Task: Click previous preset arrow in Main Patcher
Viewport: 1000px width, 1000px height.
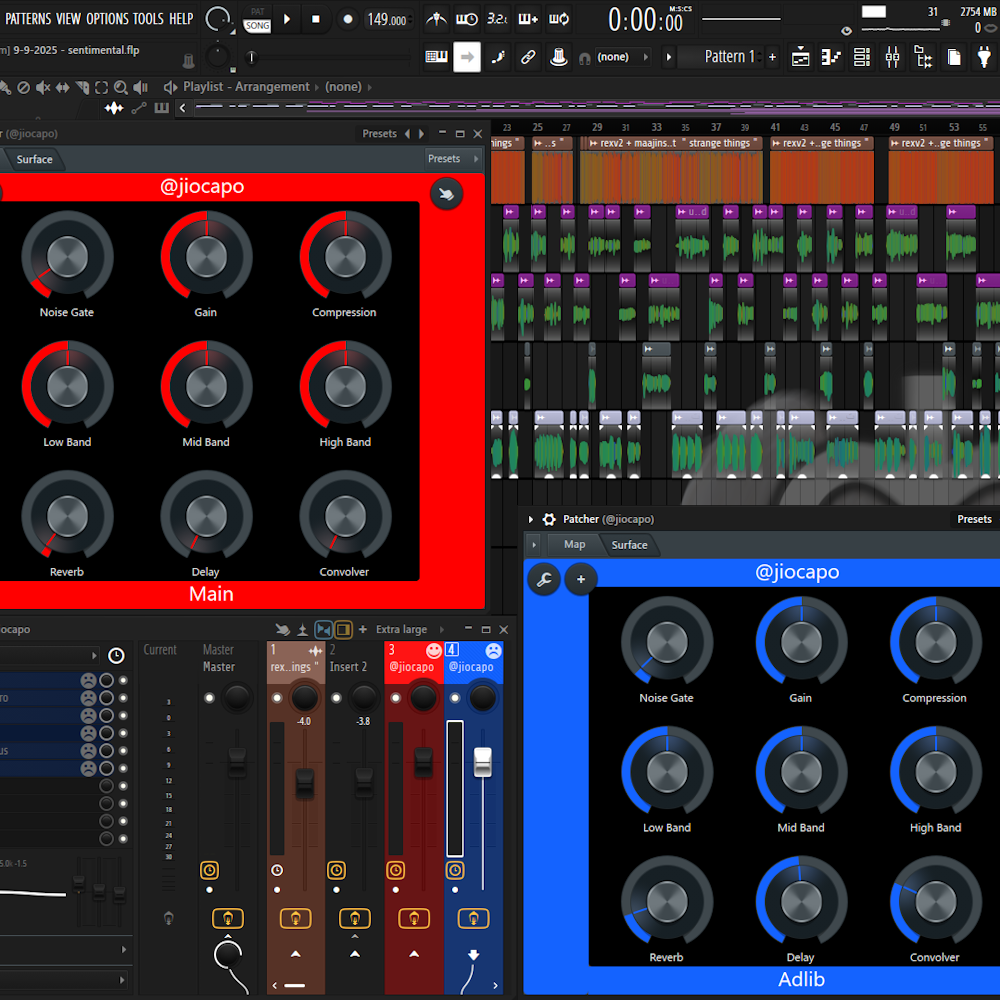Action: coord(408,133)
